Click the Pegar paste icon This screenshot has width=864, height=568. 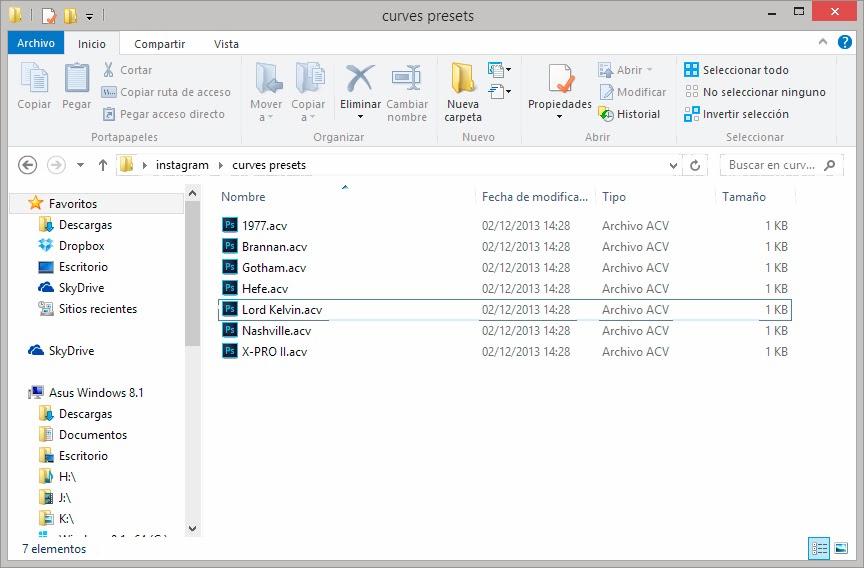coord(77,78)
